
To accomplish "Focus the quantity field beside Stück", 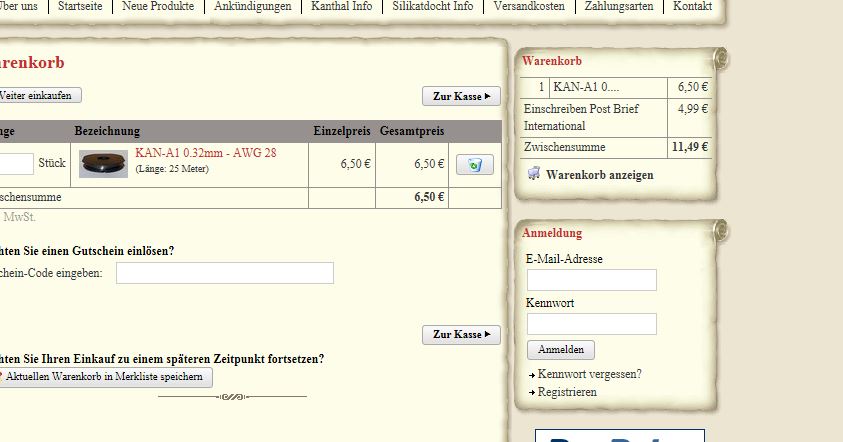I will 16,163.
